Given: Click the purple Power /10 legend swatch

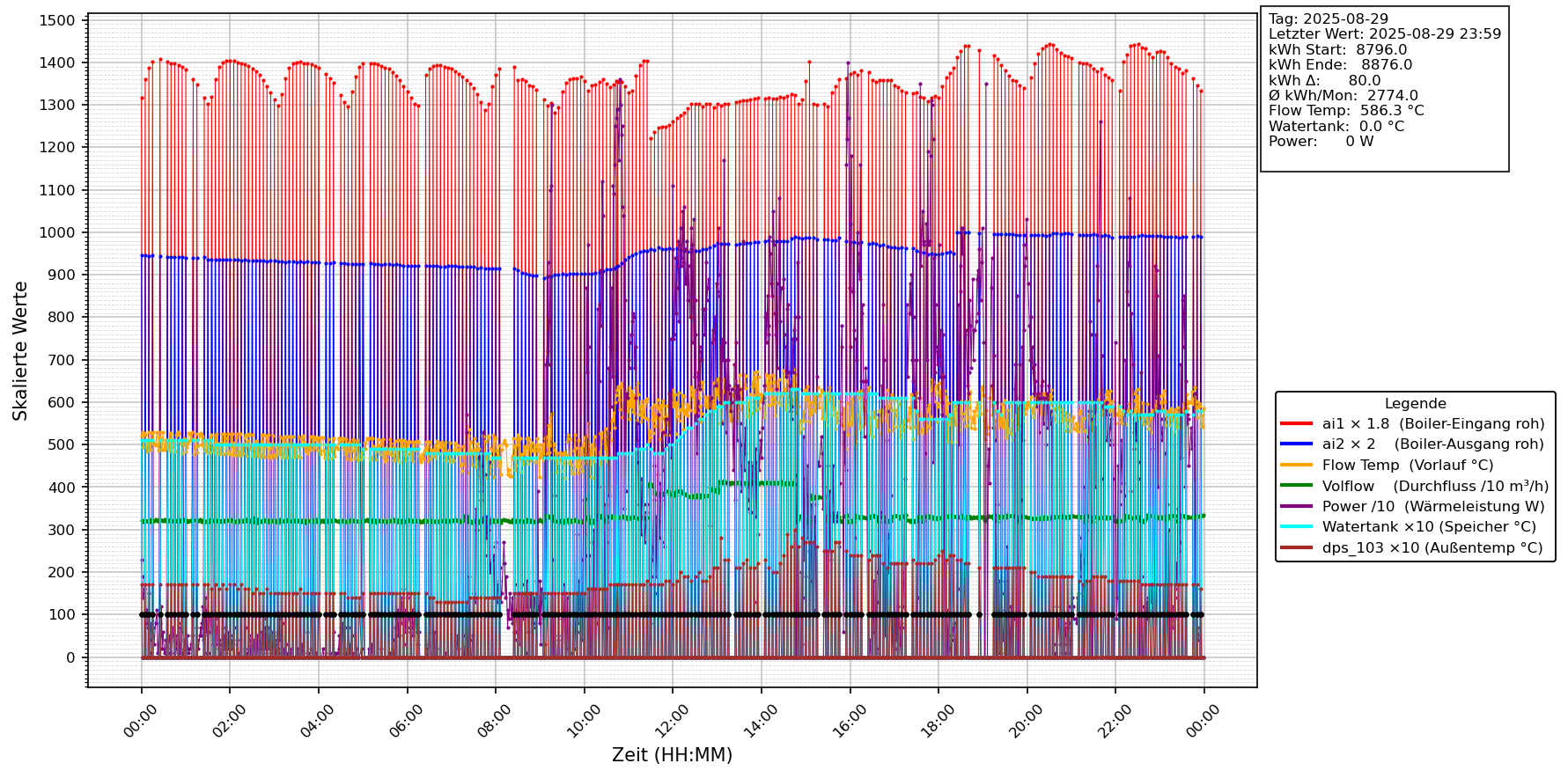Looking at the screenshot, I should [1297, 506].
